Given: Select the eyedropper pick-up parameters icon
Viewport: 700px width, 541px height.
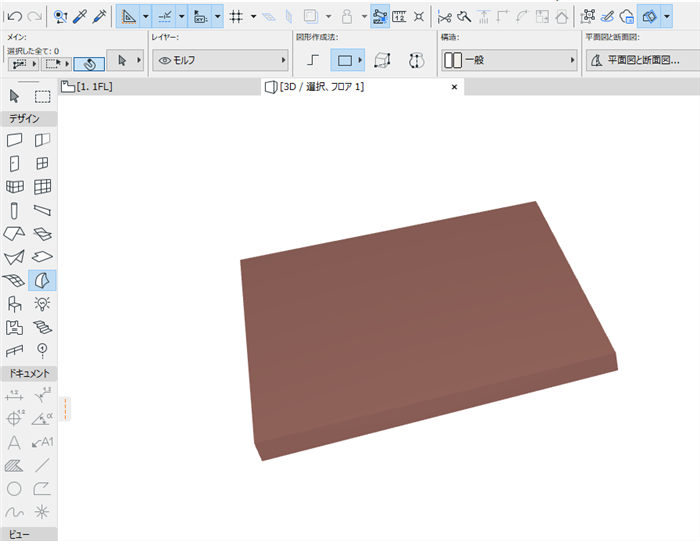Looking at the screenshot, I should point(80,17).
